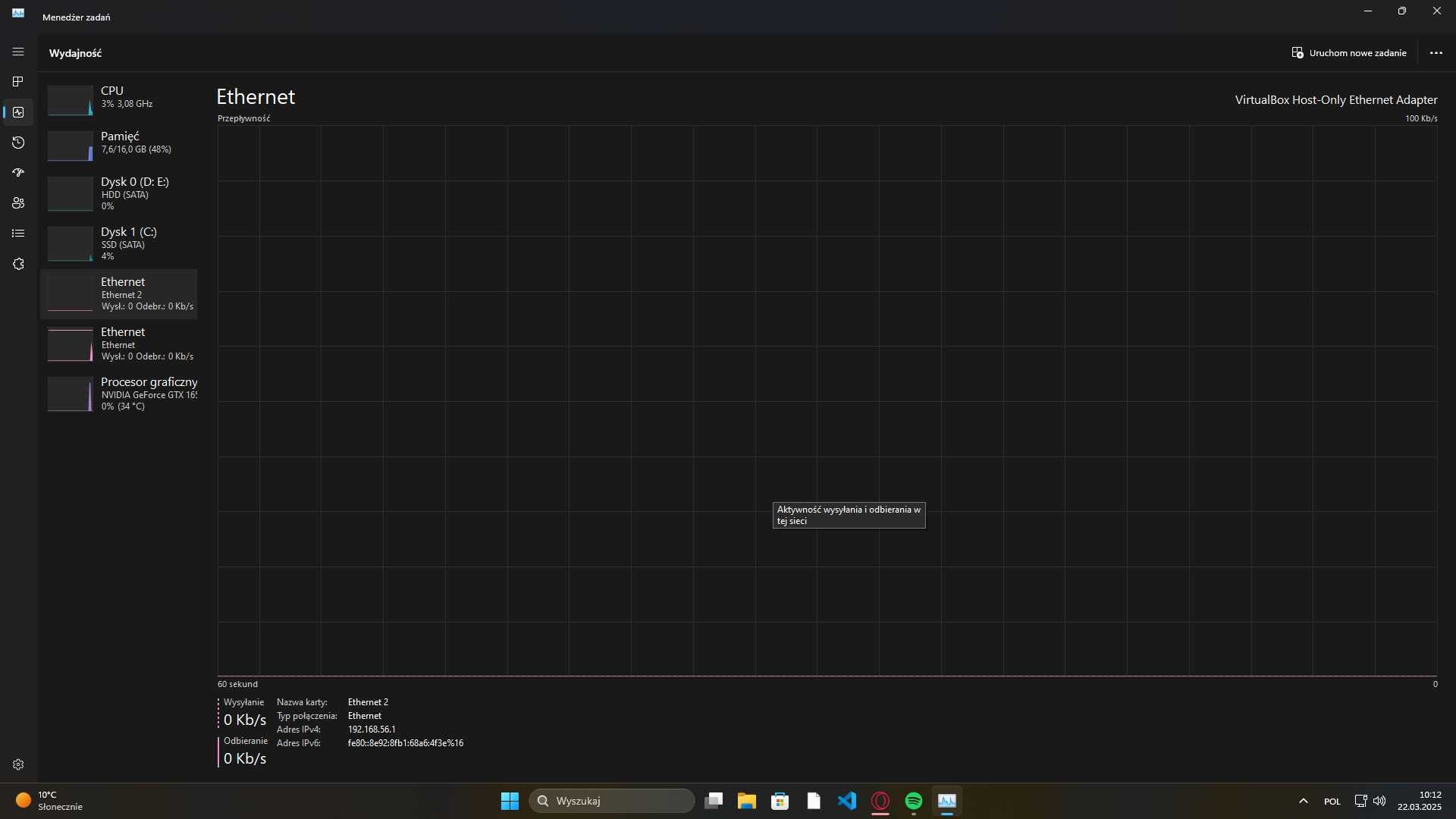Expand the hidden system tray icons
This screenshot has height=819, width=1456.
1303,801
